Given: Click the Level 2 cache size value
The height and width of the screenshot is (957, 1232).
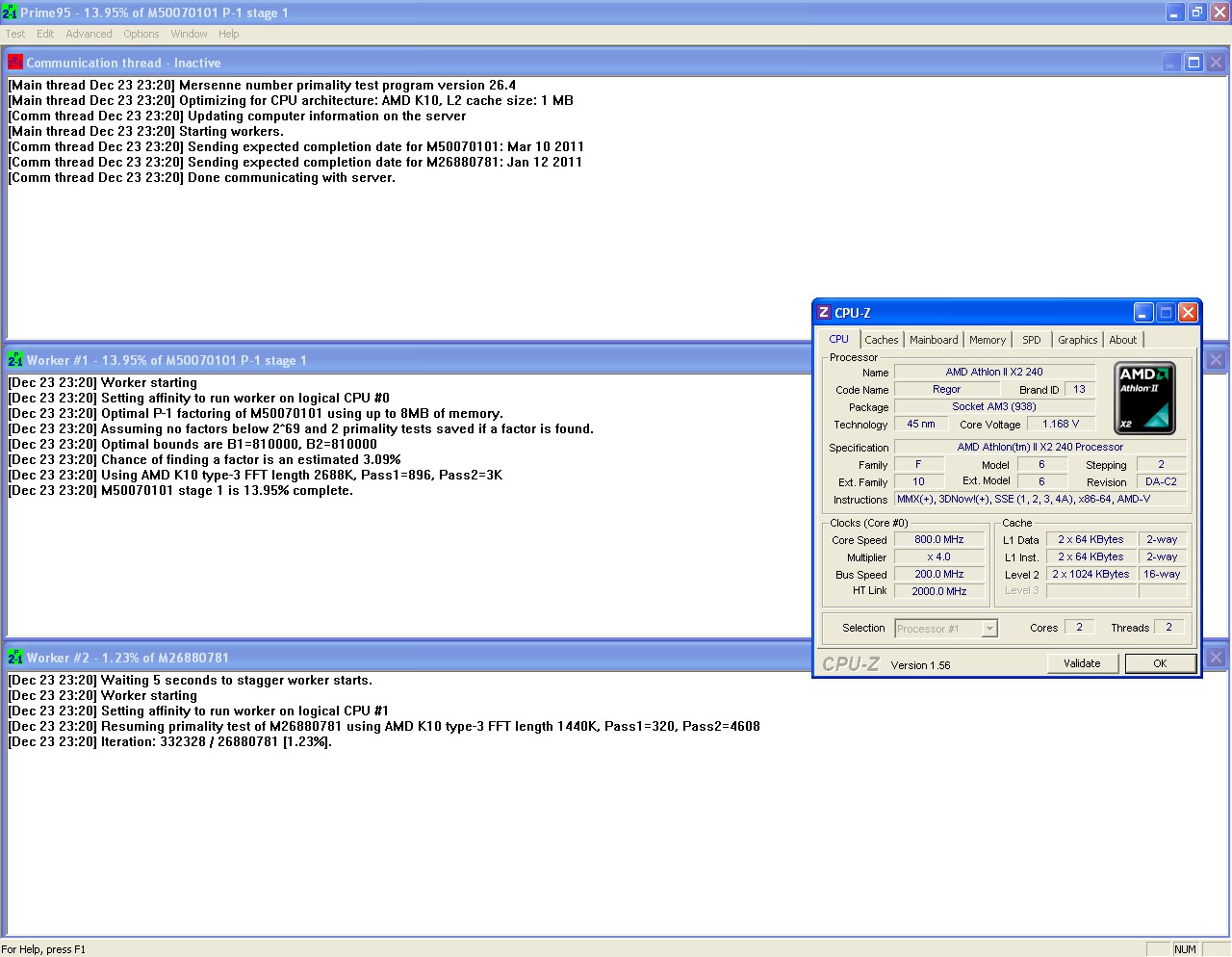Looking at the screenshot, I should (x=1091, y=575).
